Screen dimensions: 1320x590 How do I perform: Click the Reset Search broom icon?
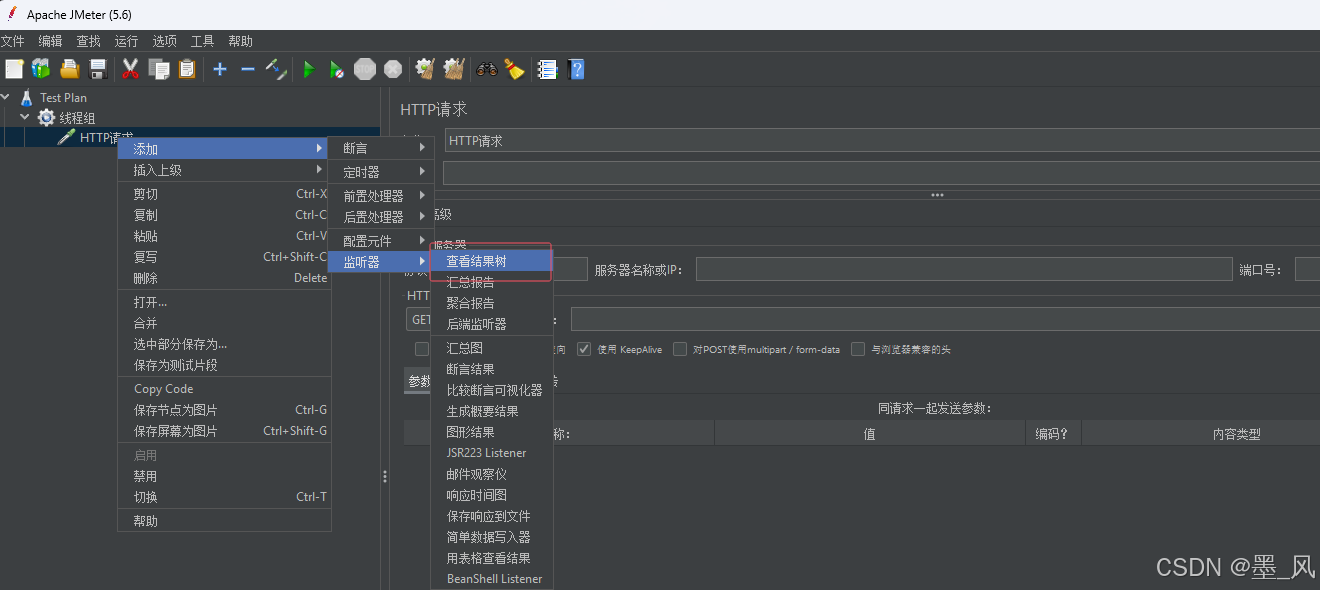pyautogui.click(x=514, y=69)
